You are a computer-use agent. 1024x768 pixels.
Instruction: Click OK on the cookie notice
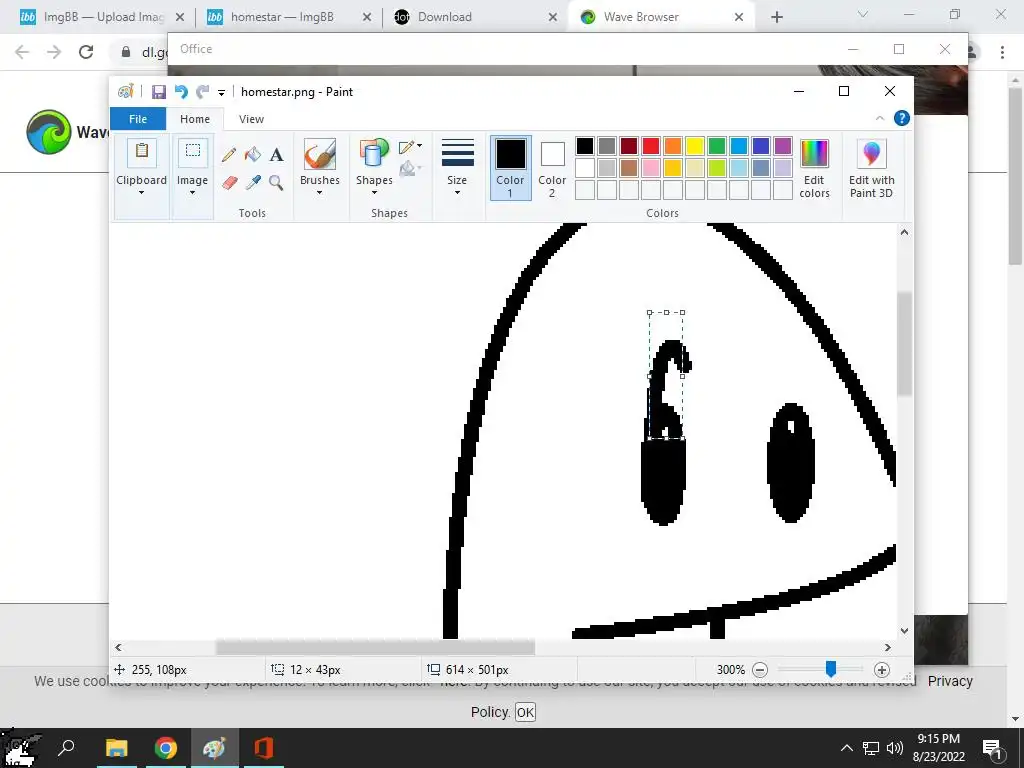click(x=525, y=712)
